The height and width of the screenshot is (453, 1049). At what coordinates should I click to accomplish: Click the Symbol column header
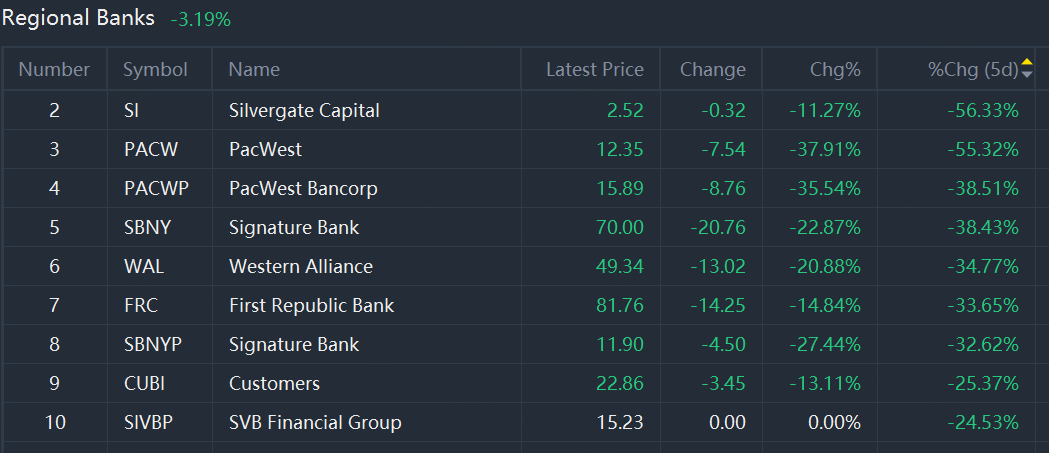(x=155, y=69)
